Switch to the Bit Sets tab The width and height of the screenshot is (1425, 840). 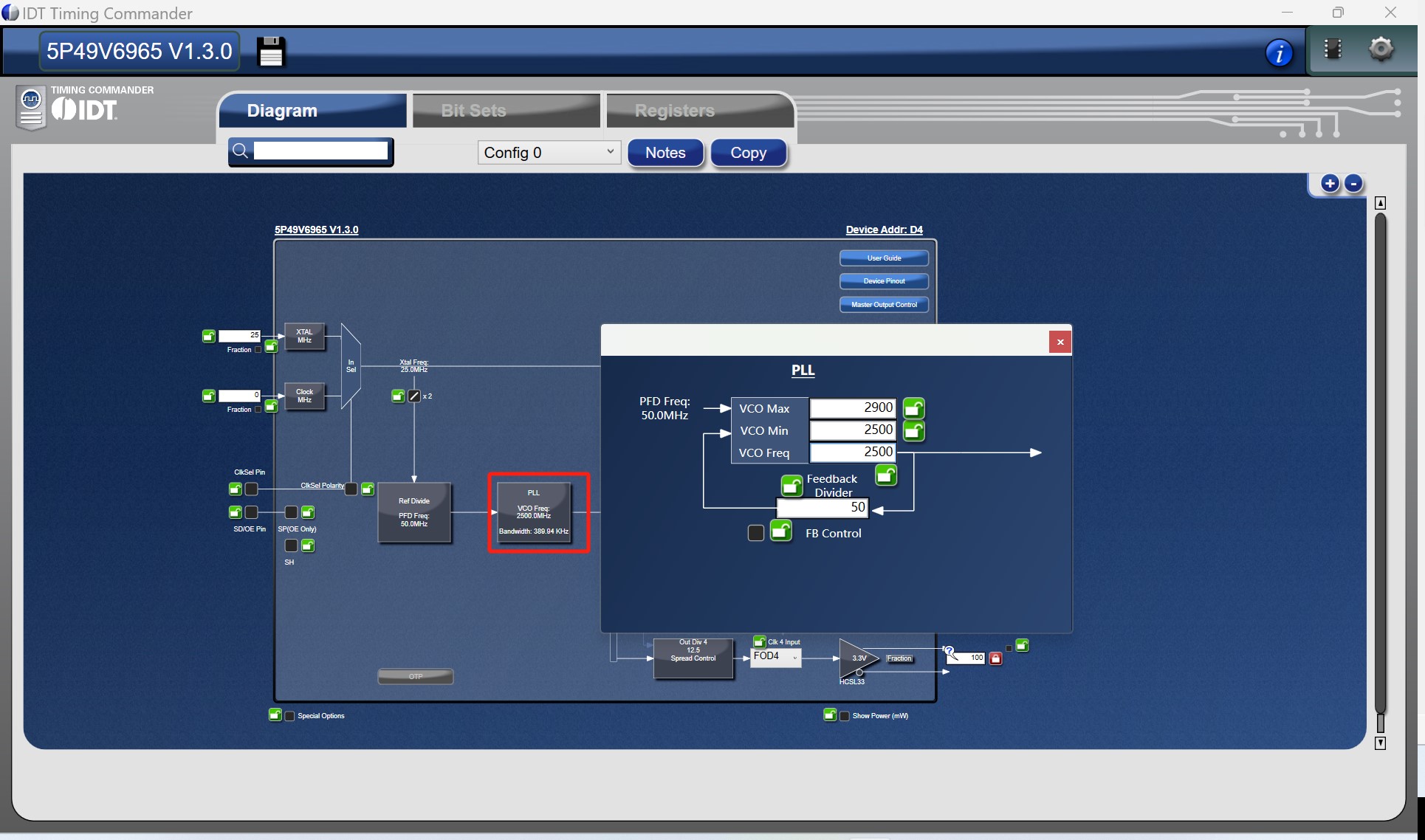(506, 111)
